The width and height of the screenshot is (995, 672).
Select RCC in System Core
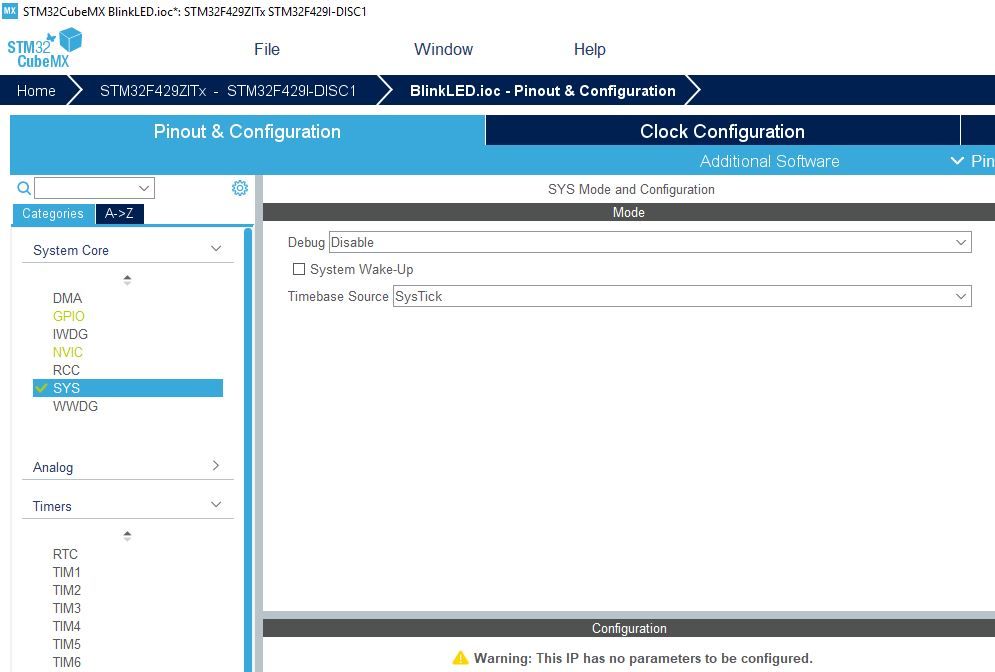click(x=67, y=370)
